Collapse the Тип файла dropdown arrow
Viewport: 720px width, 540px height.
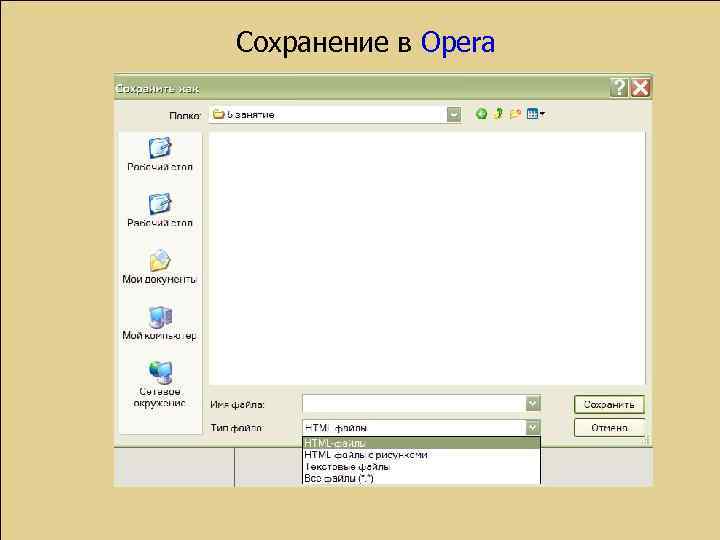tap(533, 428)
